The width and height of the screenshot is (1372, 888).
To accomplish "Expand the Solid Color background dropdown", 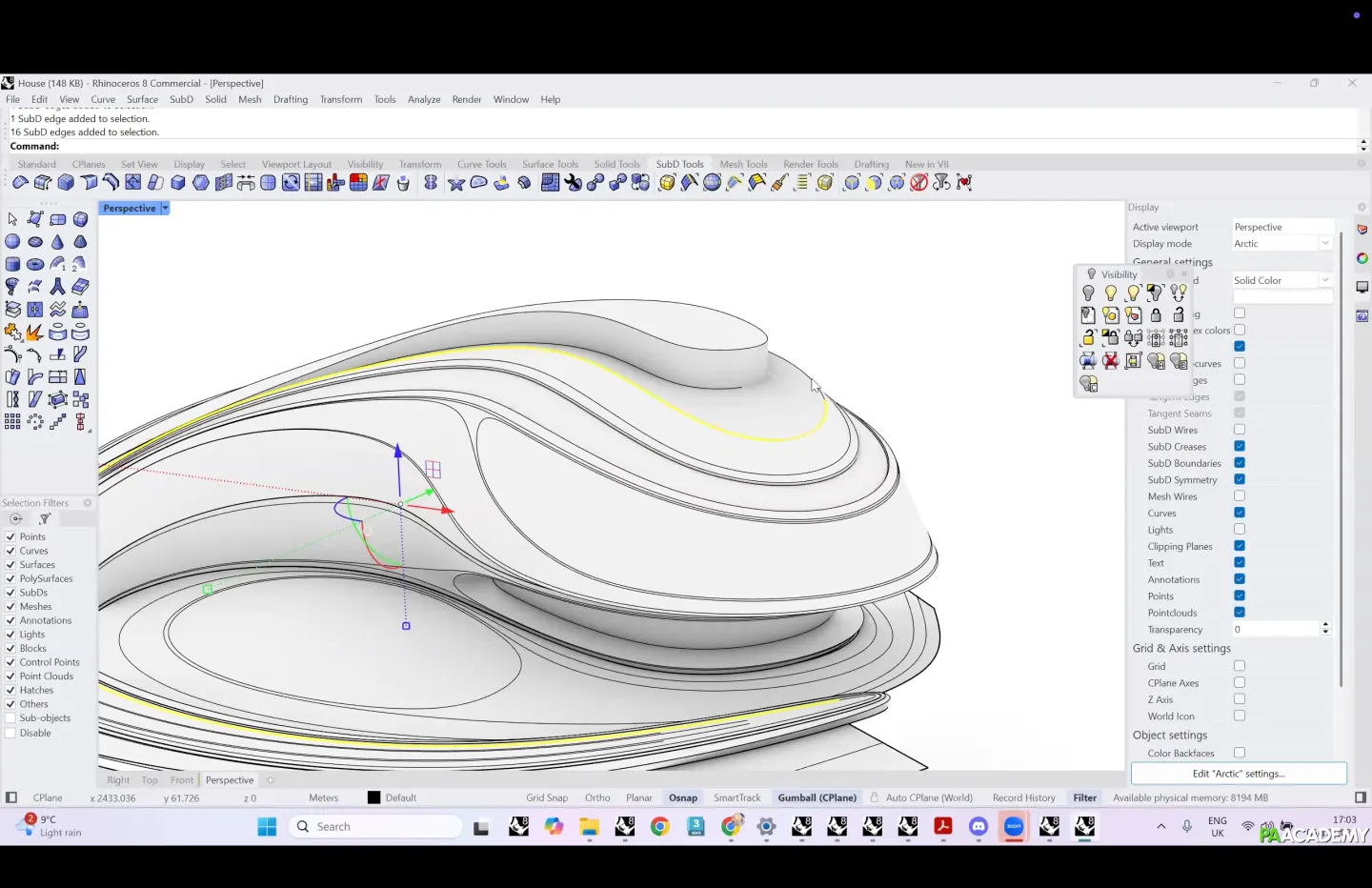I will [1324, 280].
